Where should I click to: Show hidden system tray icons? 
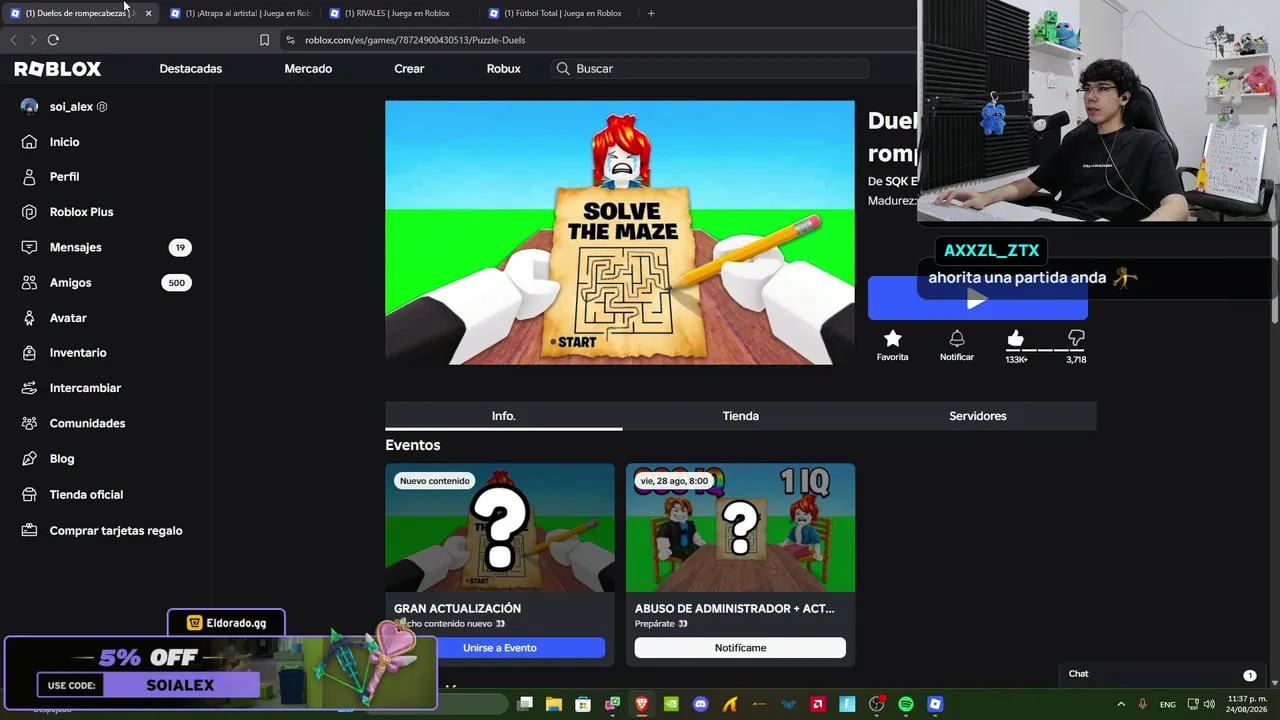pos(1121,704)
